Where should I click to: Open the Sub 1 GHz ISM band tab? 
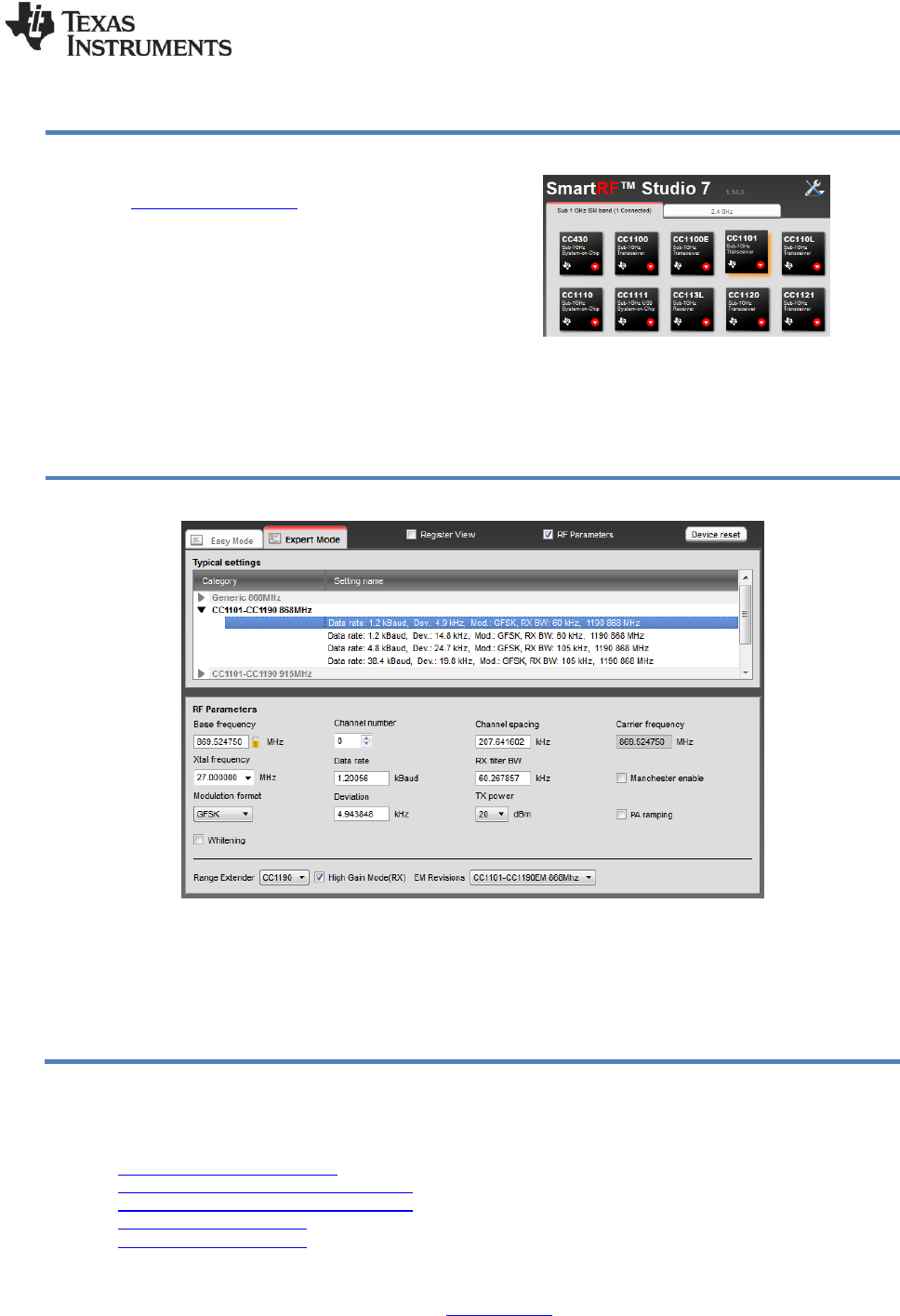tap(604, 211)
